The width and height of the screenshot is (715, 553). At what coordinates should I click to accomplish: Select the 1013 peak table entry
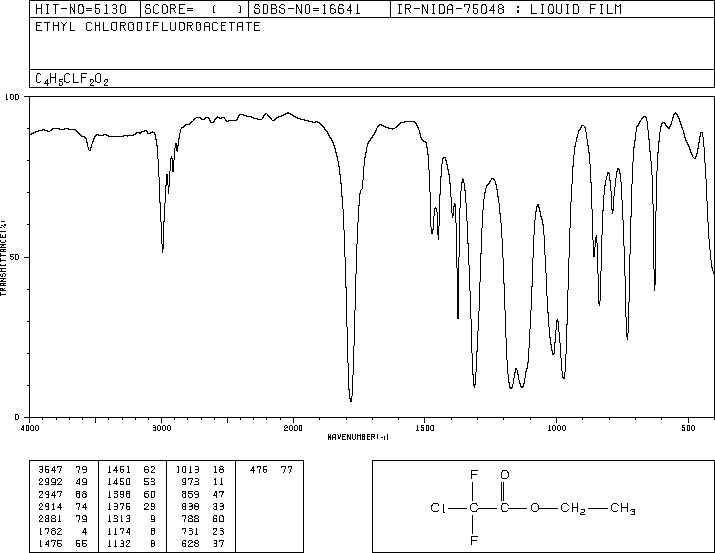tap(200, 470)
